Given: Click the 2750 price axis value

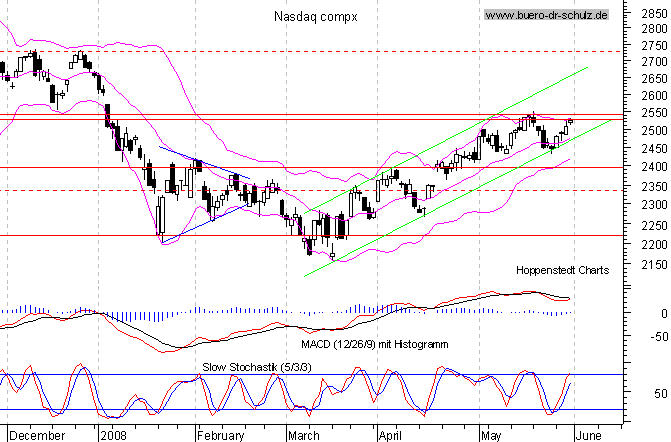Looking at the screenshot, I should (x=654, y=46).
